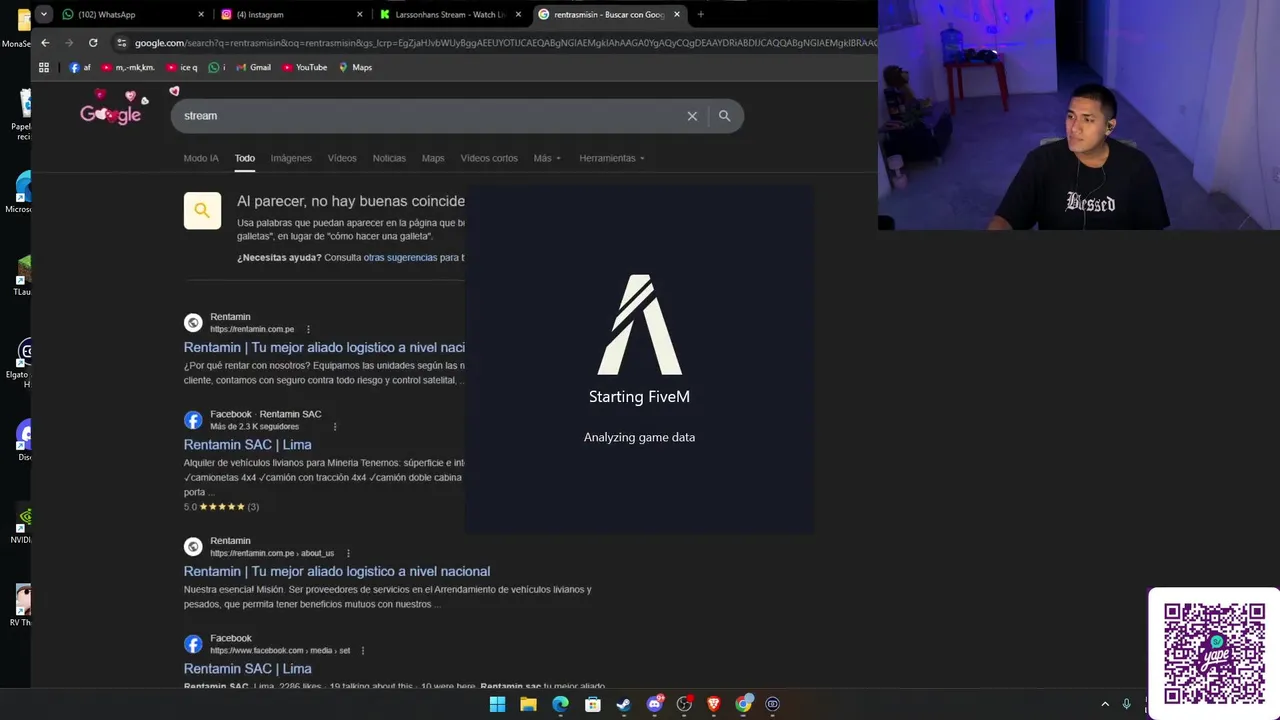The image size is (1280, 720).
Task: Open Steam from taskbar
Action: [623, 704]
